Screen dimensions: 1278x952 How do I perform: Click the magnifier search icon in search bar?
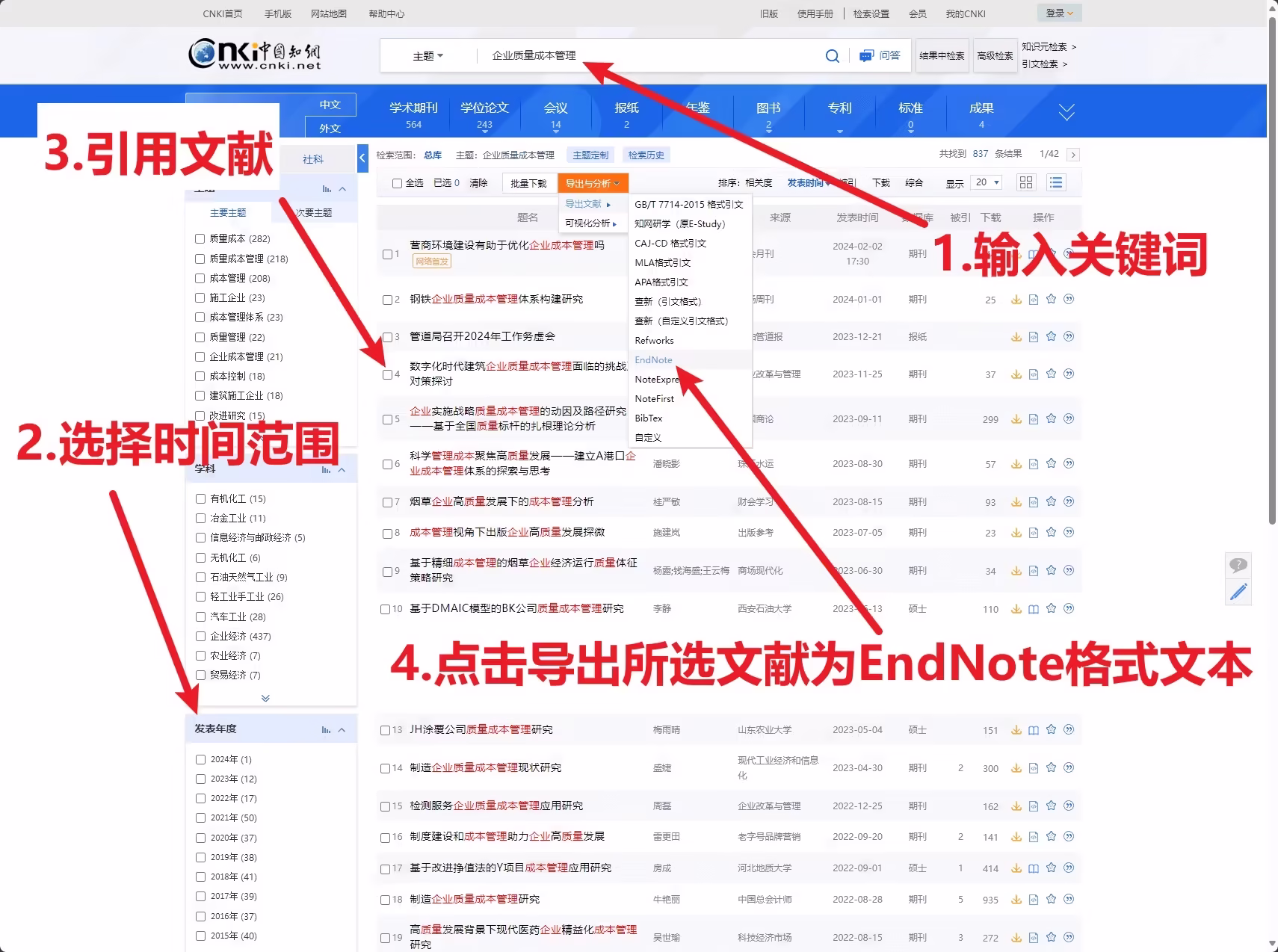[832, 56]
